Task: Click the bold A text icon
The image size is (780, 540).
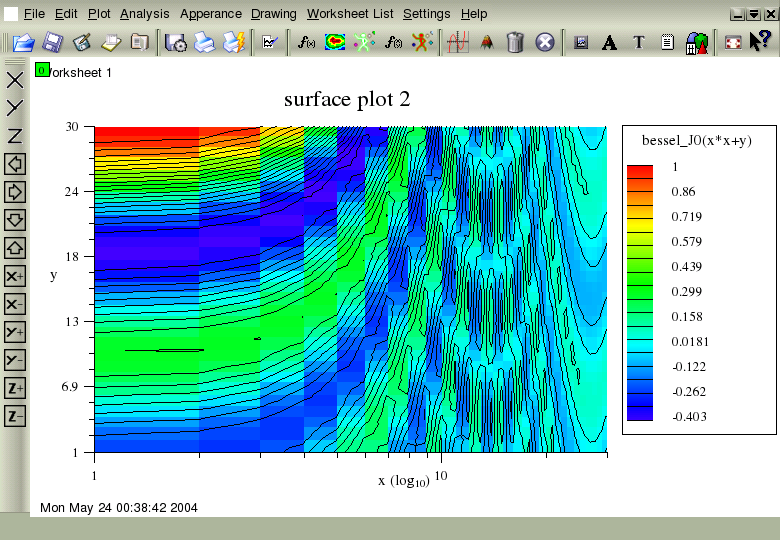Action: (x=609, y=43)
